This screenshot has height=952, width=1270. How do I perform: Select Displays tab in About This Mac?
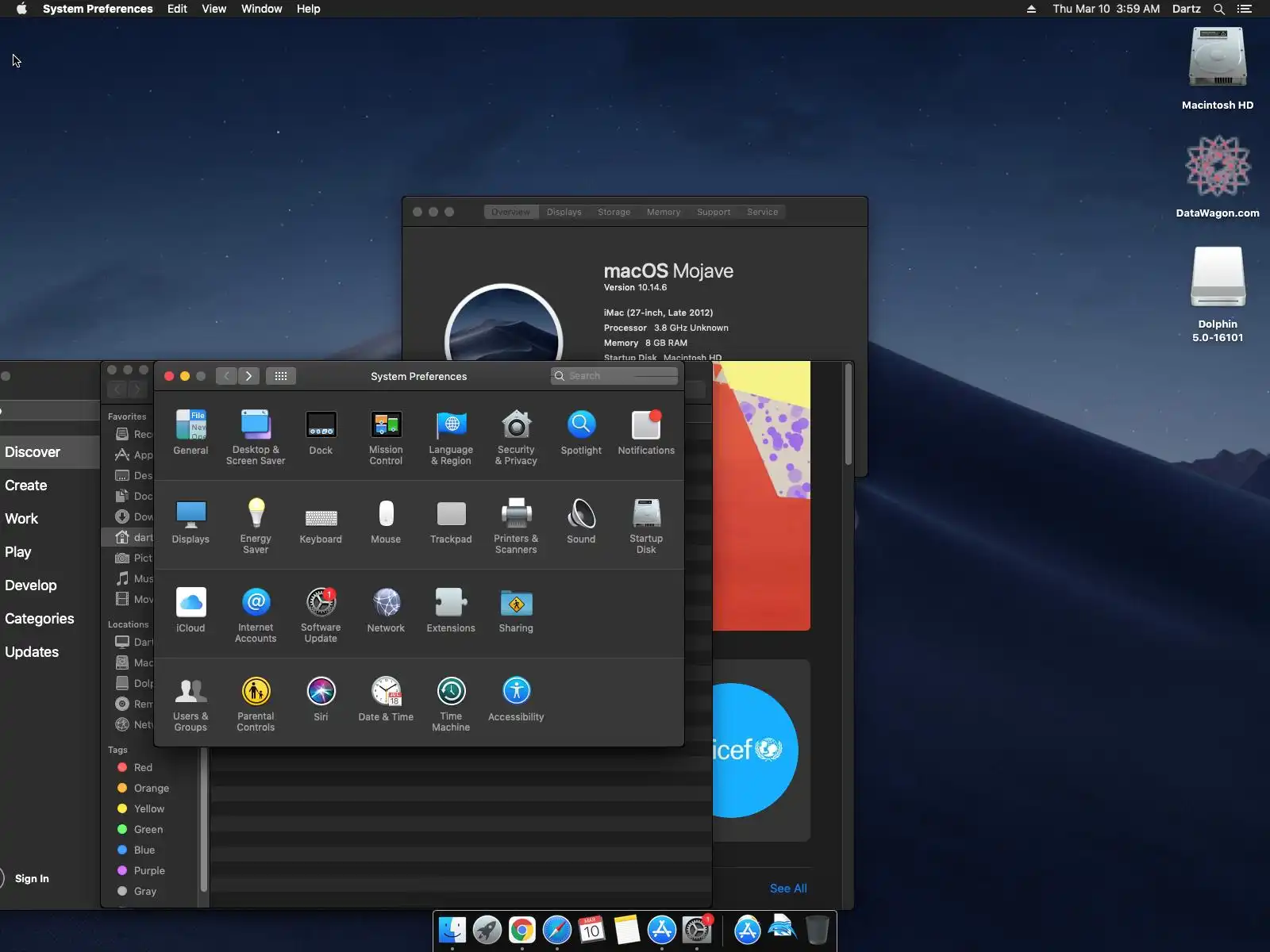[x=564, y=212]
